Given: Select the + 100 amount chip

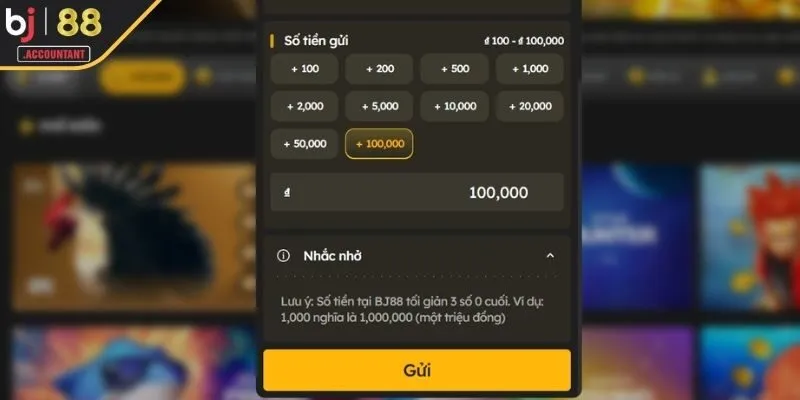Looking at the screenshot, I should pos(305,69).
